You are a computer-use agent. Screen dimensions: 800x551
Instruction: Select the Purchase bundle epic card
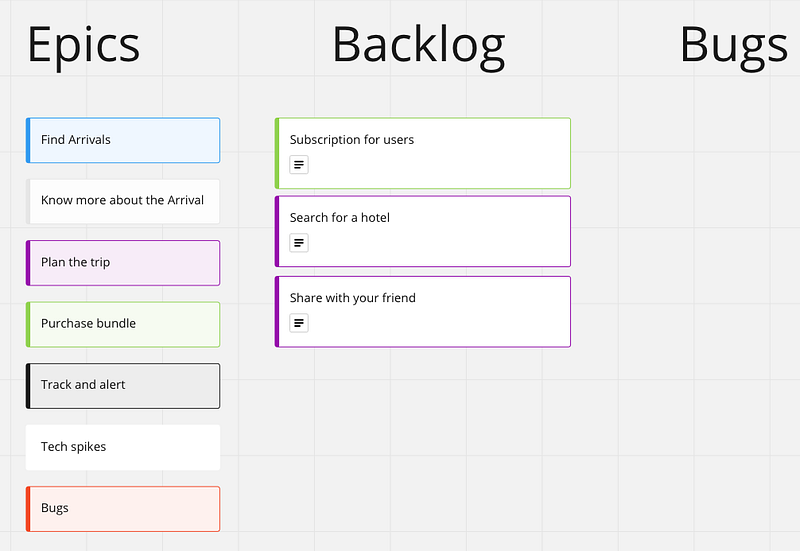coord(123,324)
